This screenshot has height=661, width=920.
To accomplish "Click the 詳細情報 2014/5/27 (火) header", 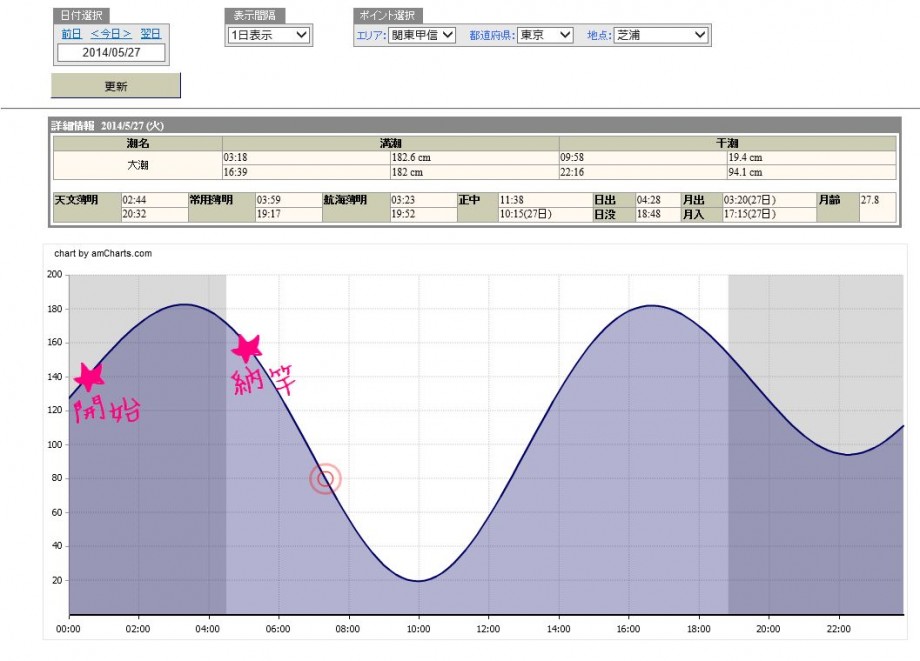I will click(x=107, y=126).
